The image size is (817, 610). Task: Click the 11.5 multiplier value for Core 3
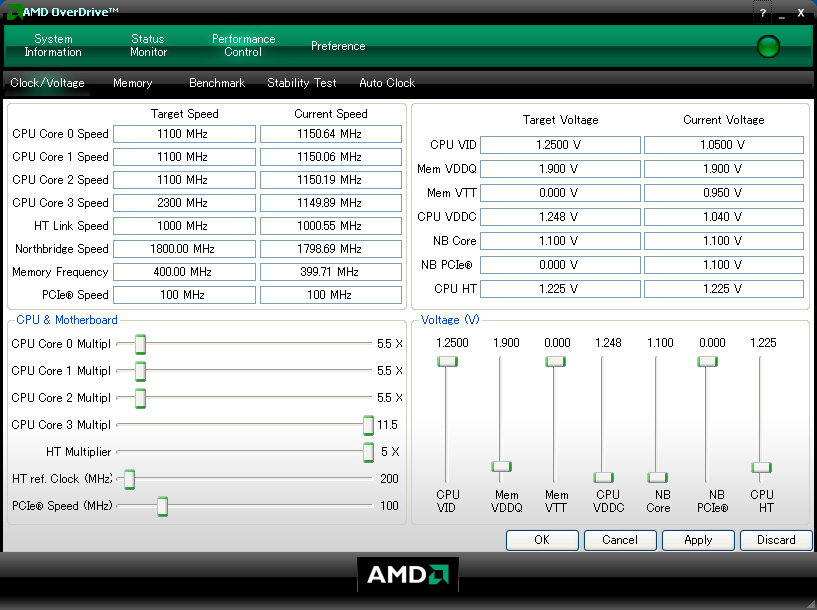[387, 425]
